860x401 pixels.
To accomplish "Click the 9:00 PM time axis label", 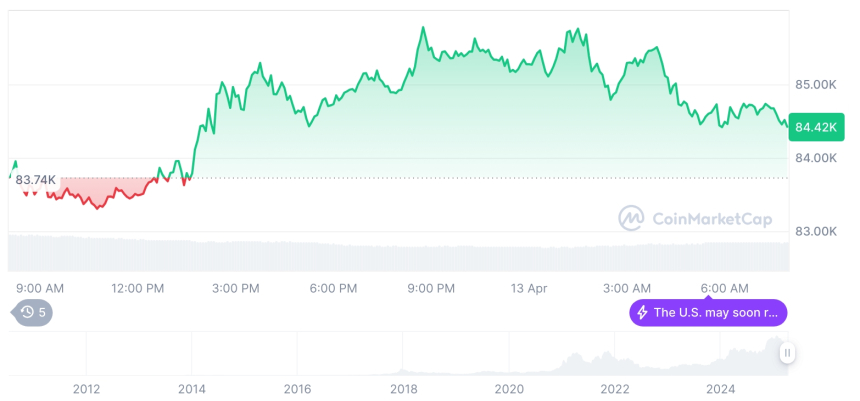I will (431, 288).
